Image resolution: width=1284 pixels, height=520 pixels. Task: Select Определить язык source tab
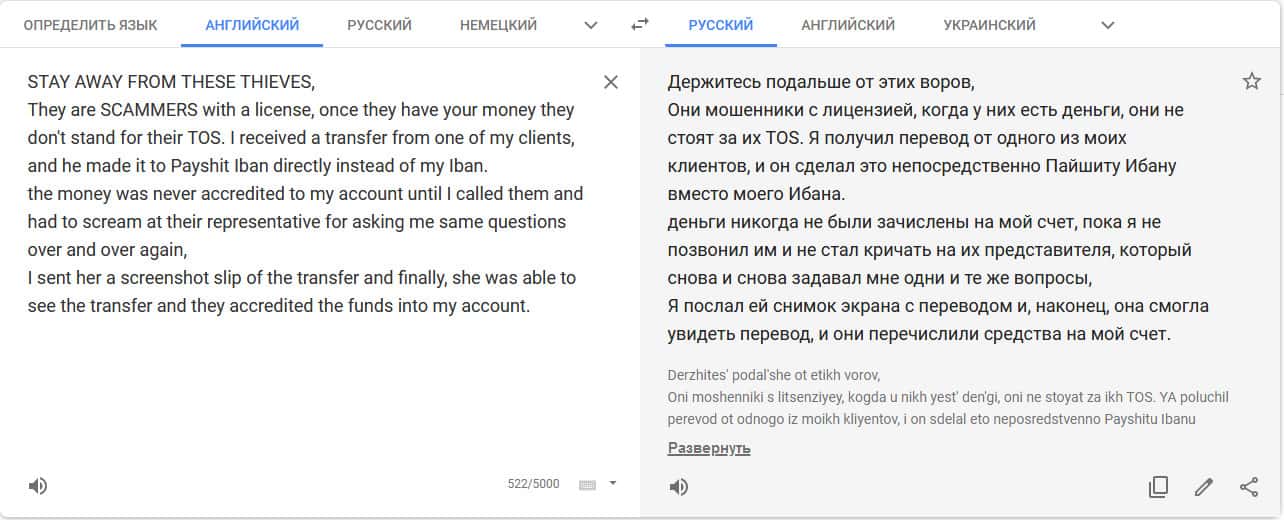[x=90, y=25]
